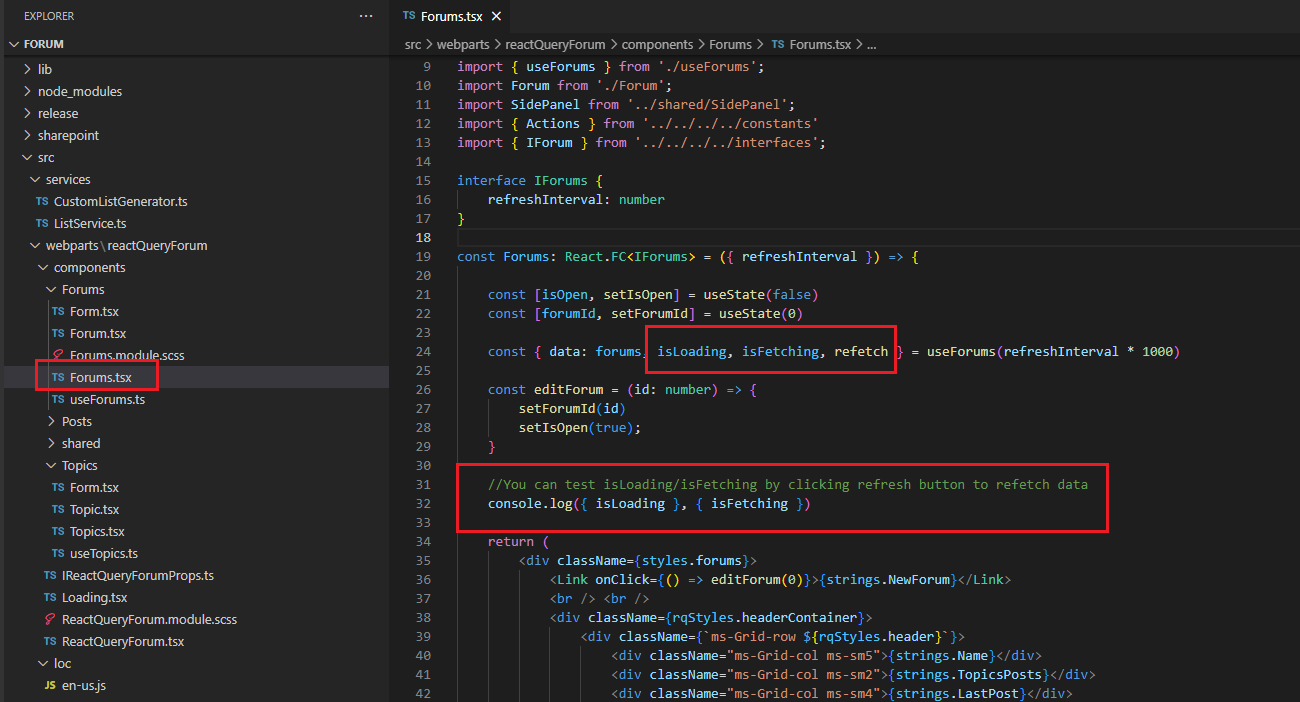The image size is (1300, 702).
Task: Collapse the FORUM root section
Action: (x=14, y=44)
